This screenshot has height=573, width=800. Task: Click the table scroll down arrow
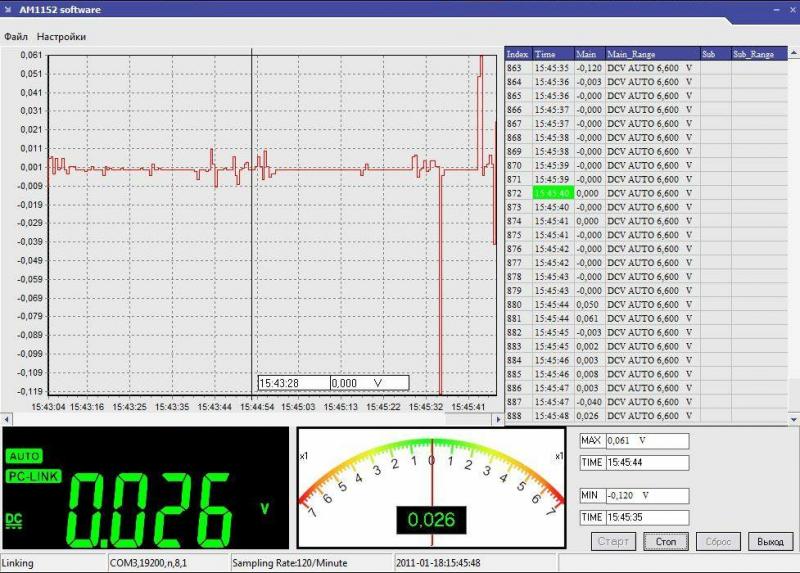click(x=794, y=419)
